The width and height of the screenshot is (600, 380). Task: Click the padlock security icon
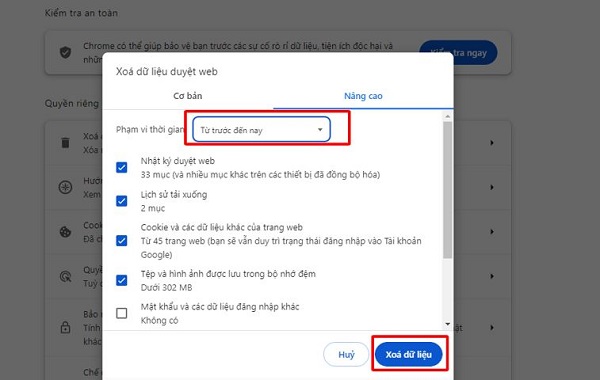coord(65,328)
